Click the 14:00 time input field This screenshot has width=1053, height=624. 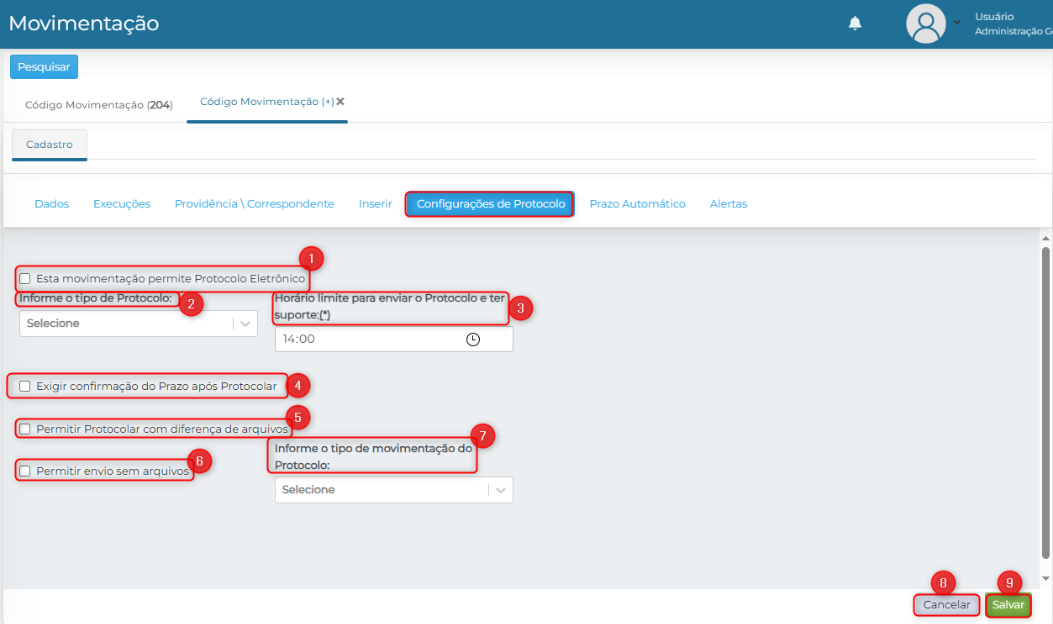(x=394, y=339)
